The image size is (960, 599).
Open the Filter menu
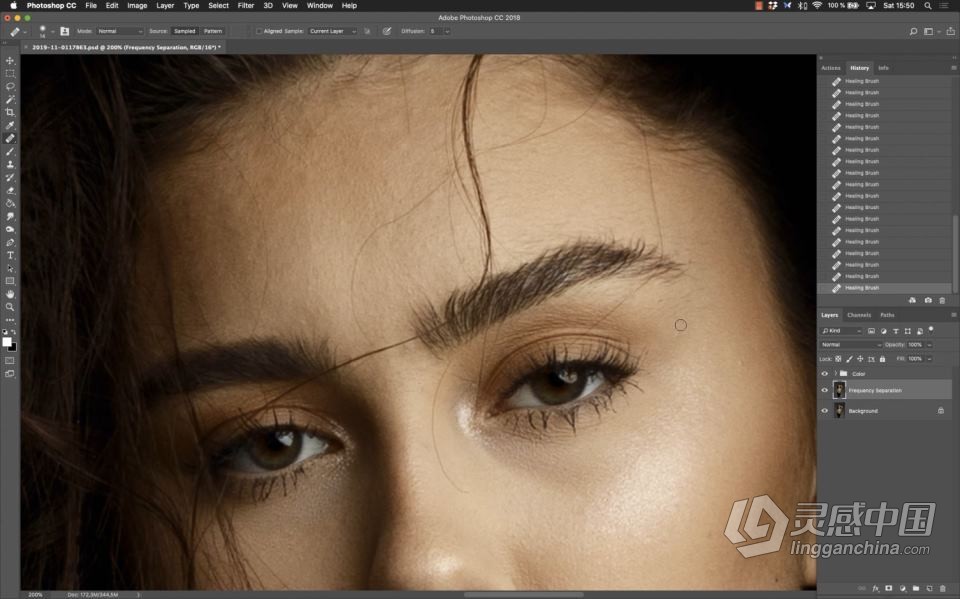pyautogui.click(x=246, y=6)
